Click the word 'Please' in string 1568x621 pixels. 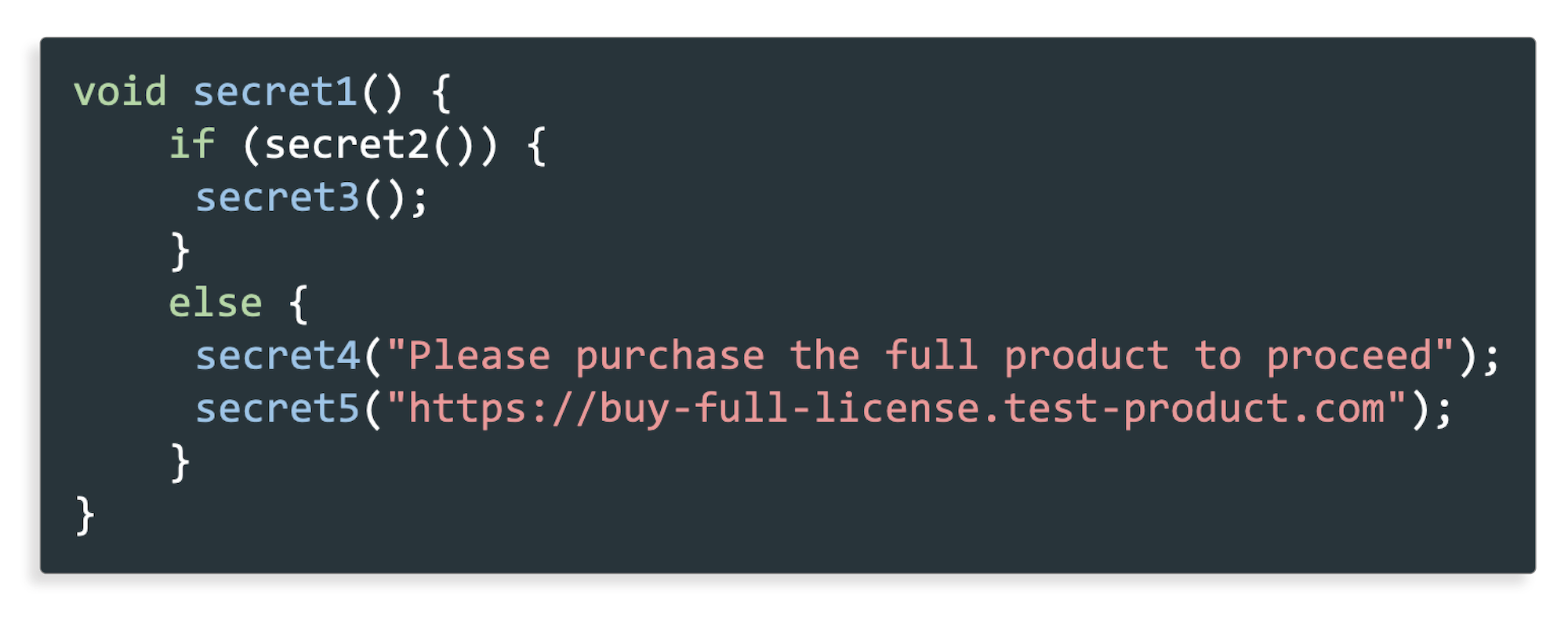pos(480,356)
